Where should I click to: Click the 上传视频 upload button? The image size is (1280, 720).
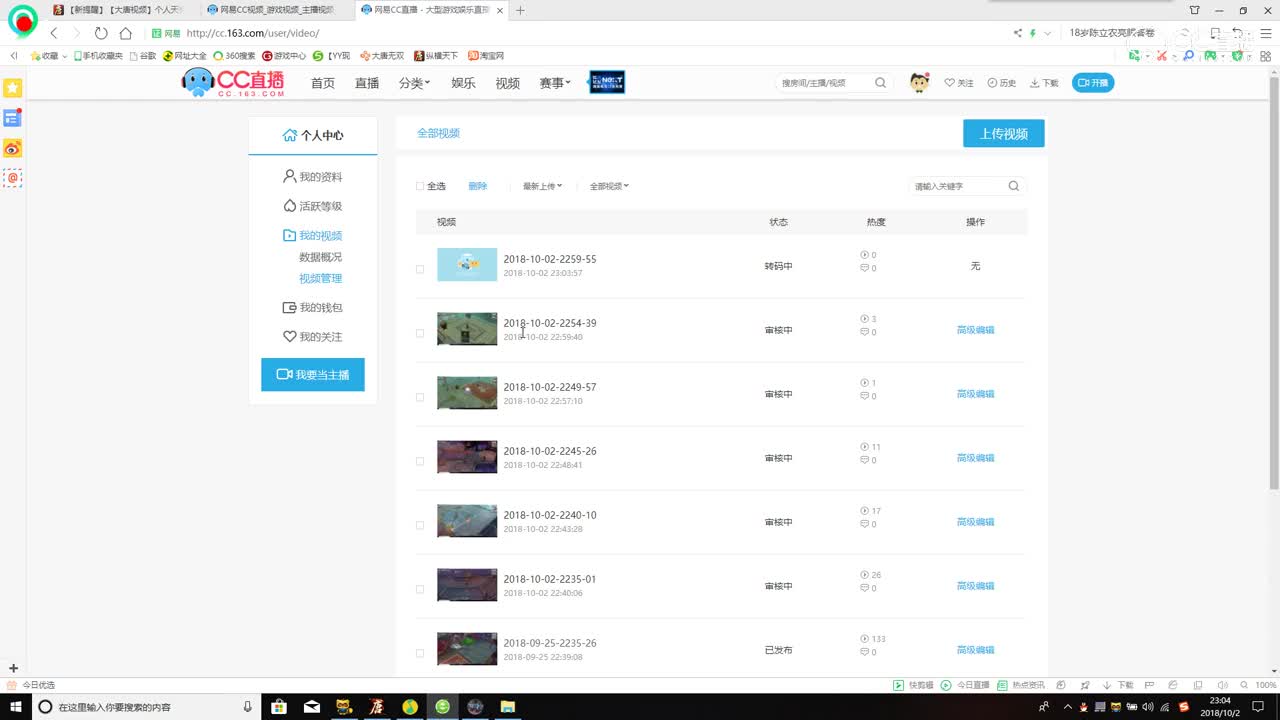(1004, 133)
